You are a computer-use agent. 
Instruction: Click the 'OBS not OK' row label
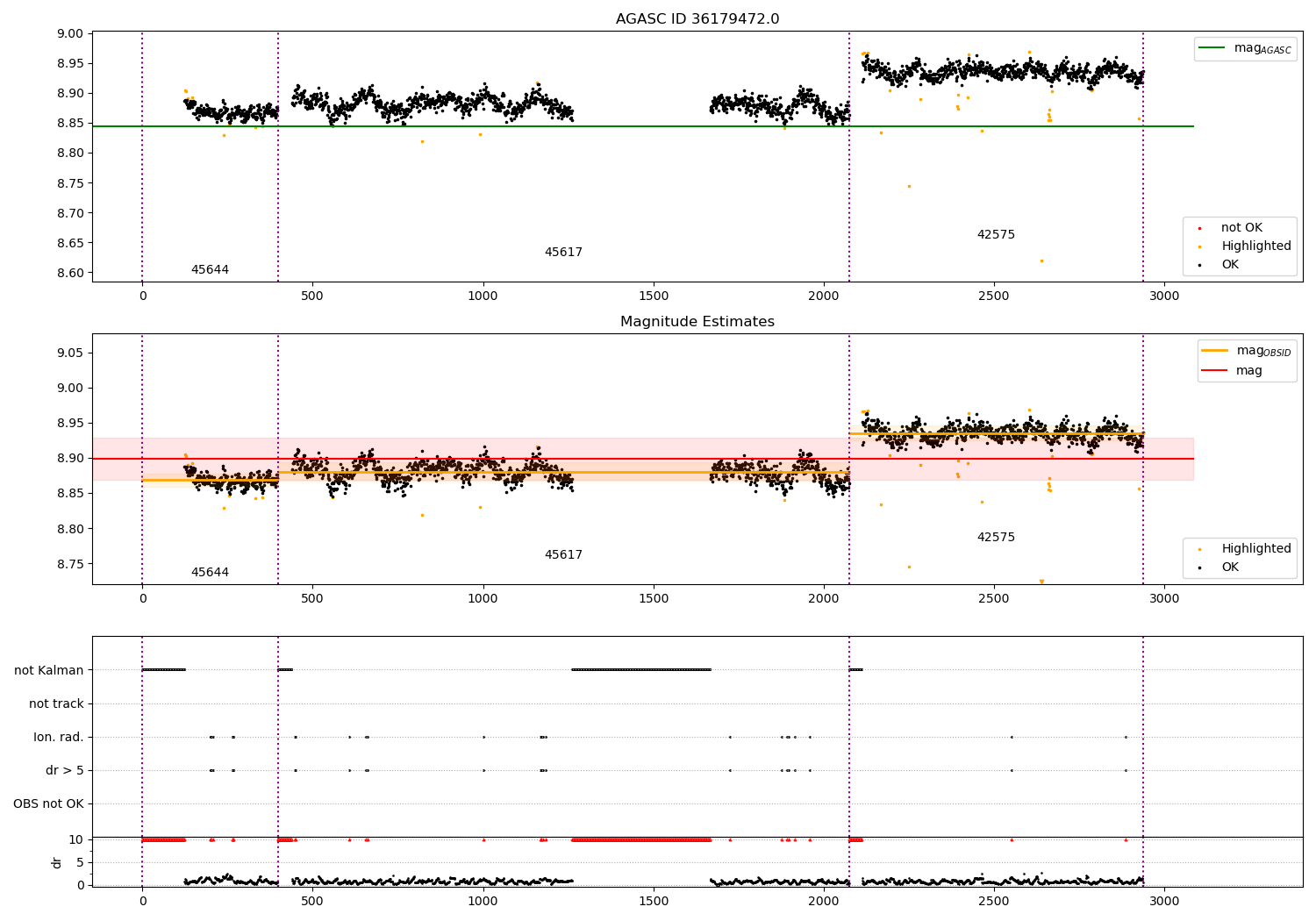coord(49,803)
